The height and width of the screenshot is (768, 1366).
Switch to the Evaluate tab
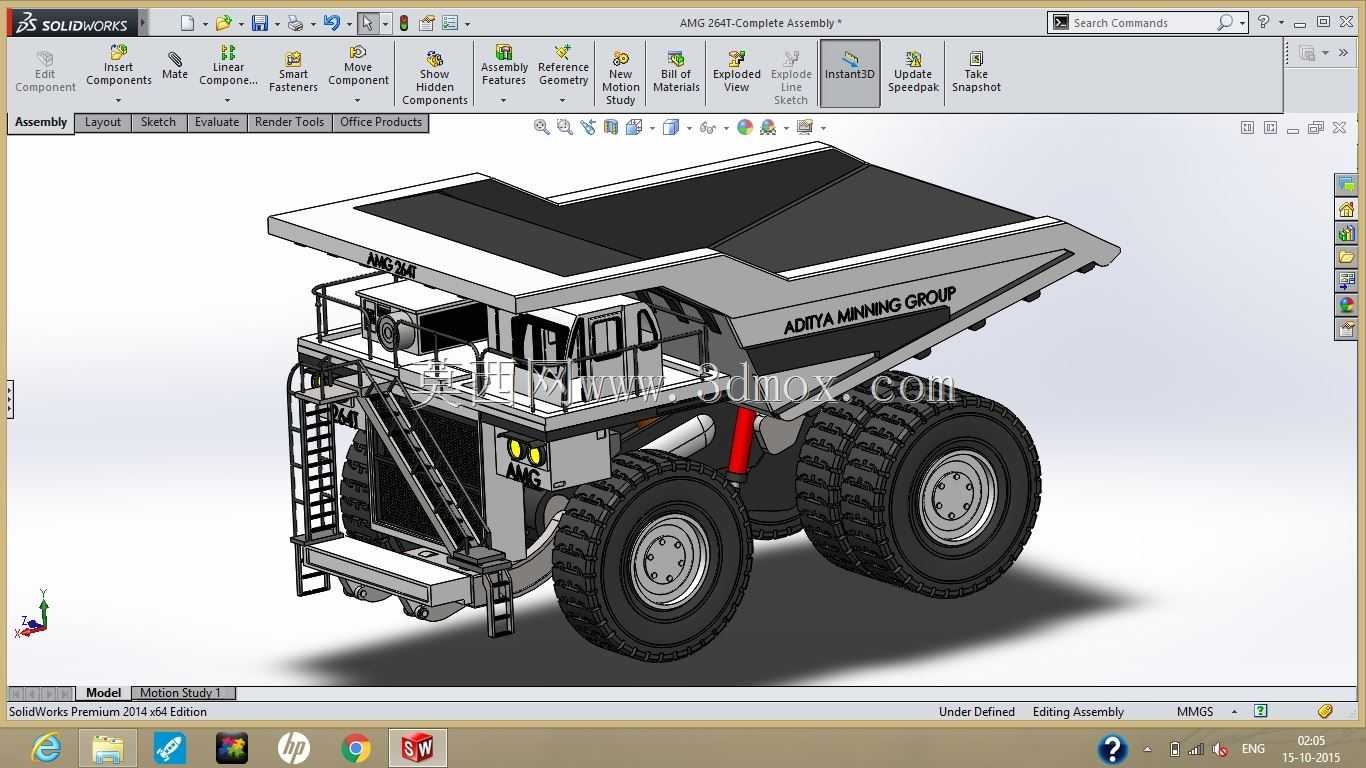217,123
